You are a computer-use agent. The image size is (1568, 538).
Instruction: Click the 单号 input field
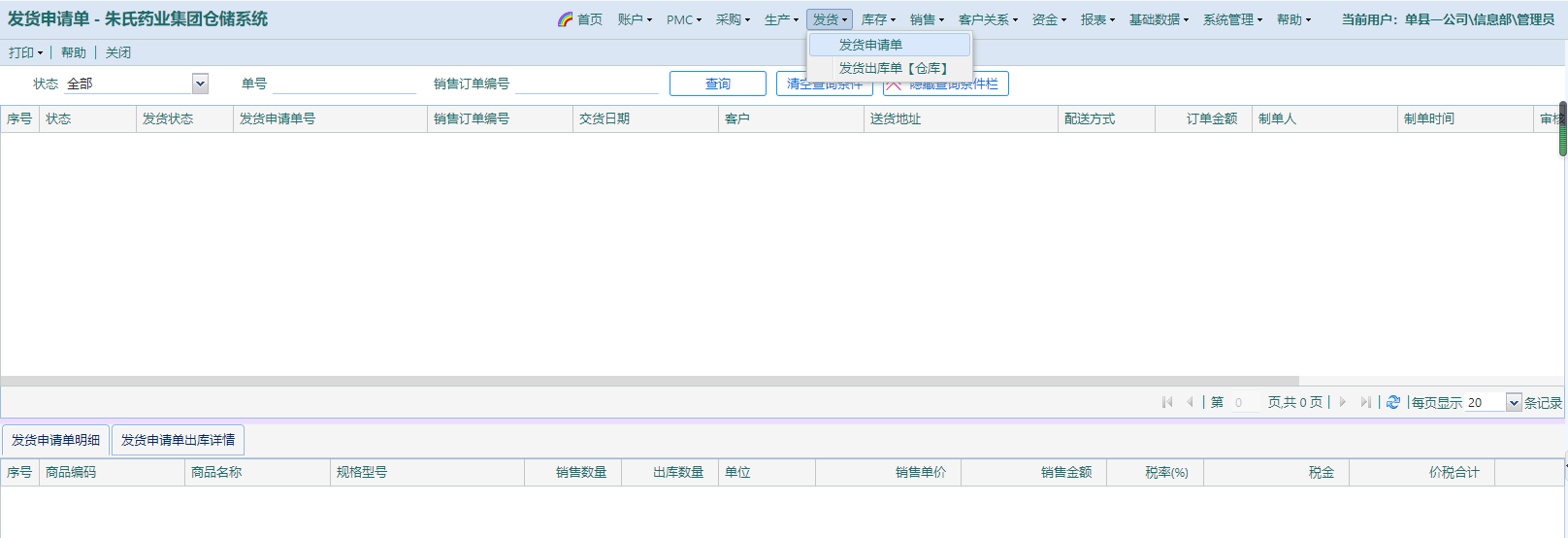click(343, 84)
